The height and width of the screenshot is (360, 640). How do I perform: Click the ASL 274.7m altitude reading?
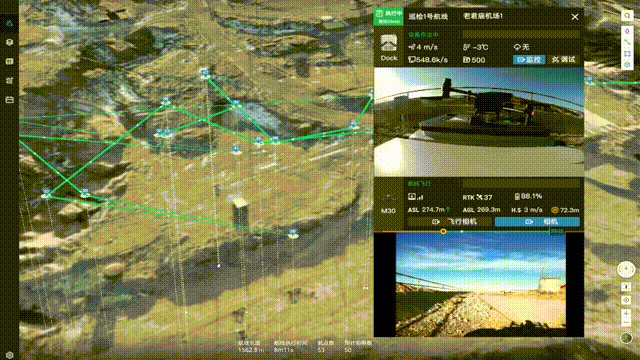(x=429, y=209)
